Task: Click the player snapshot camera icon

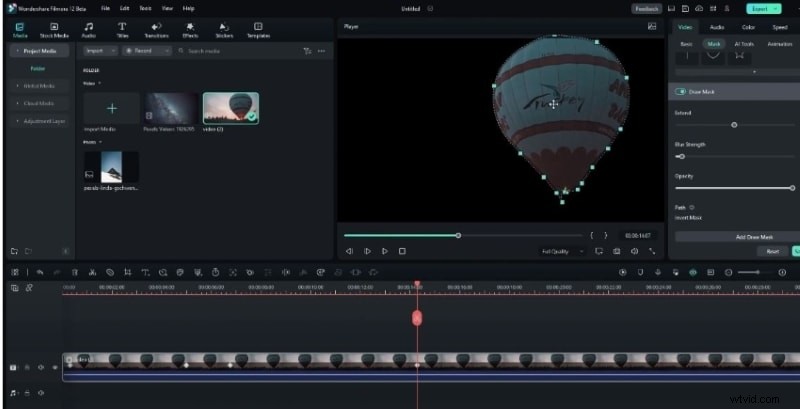Action: tap(617, 251)
